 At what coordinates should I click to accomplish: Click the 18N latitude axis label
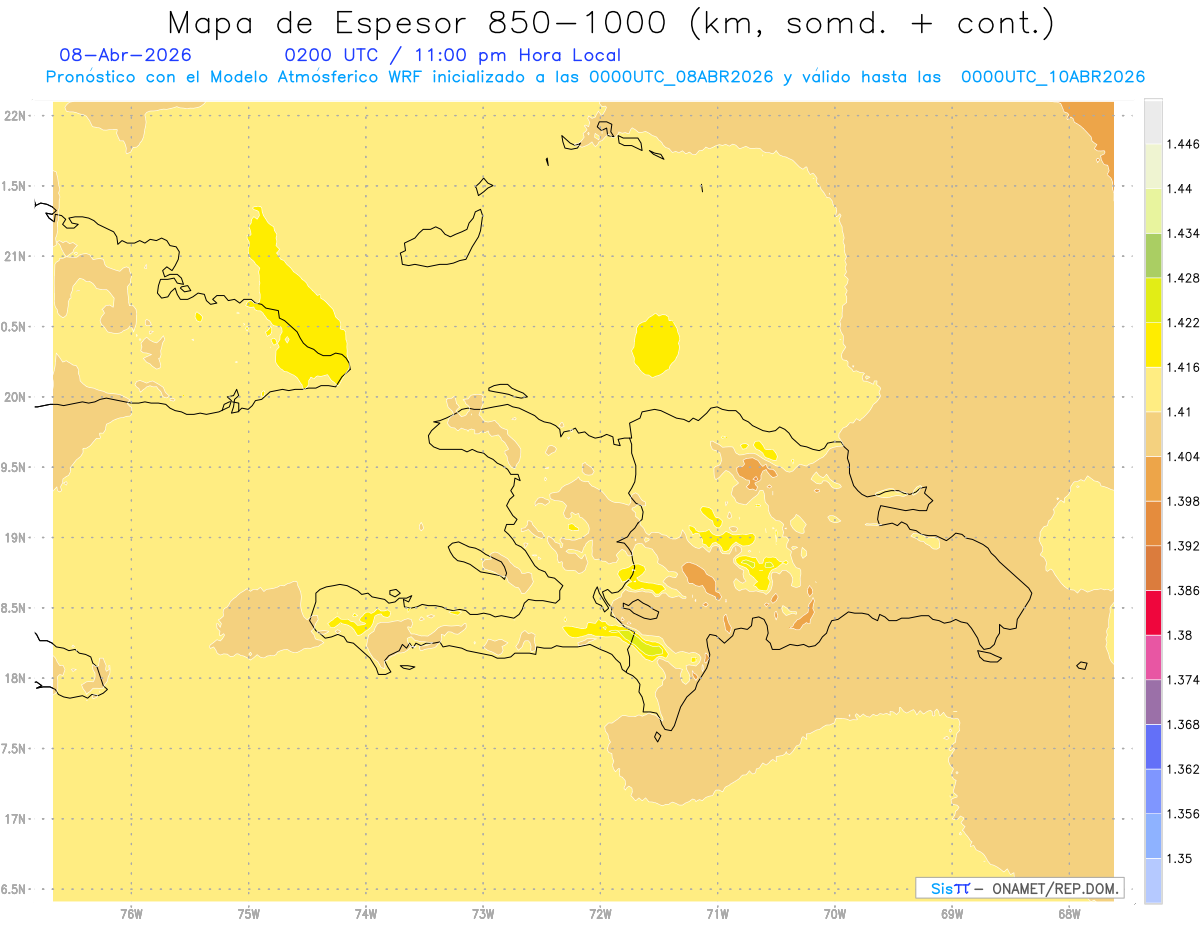coord(16,679)
